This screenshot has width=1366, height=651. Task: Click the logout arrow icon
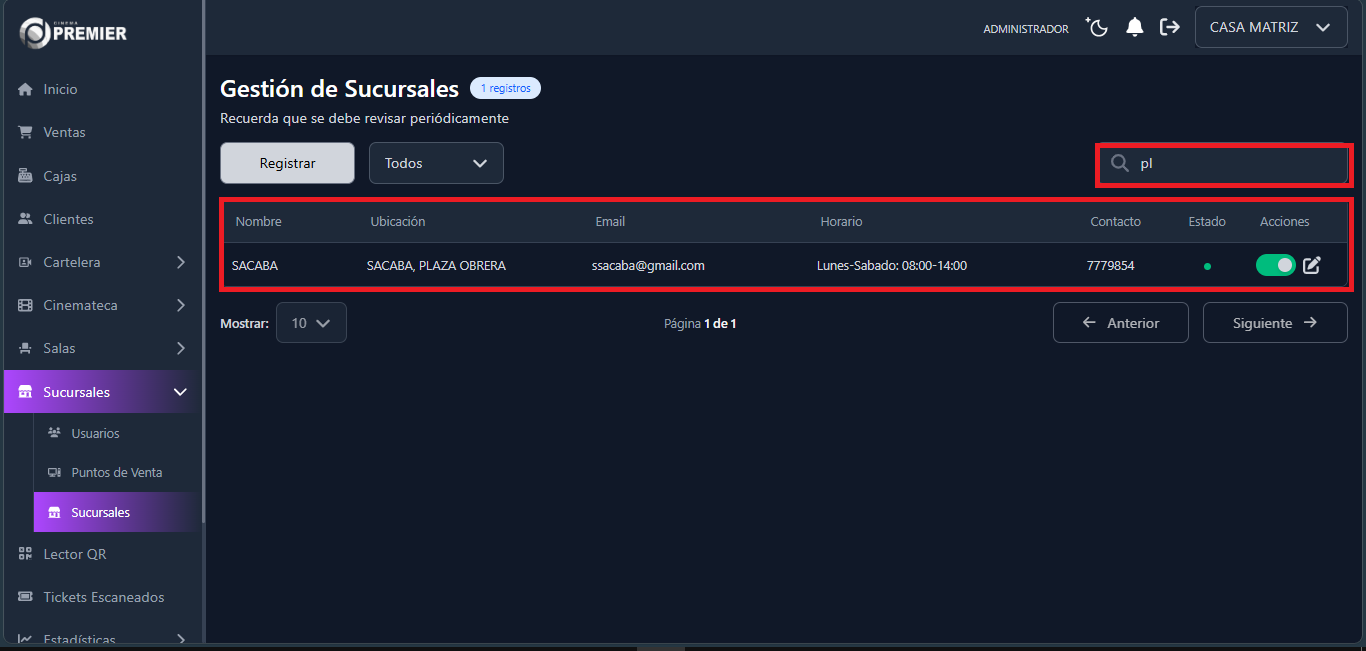coord(1169,28)
